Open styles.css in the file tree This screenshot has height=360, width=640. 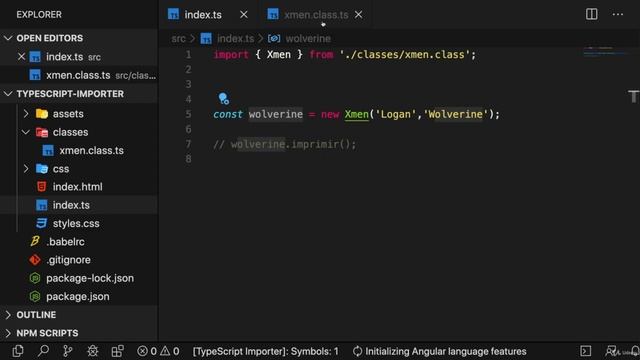[x=76, y=223]
